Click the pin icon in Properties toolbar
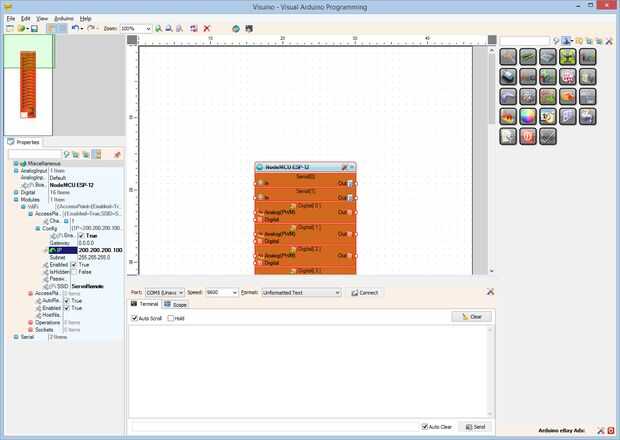The width and height of the screenshot is (620, 440). tap(117, 155)
